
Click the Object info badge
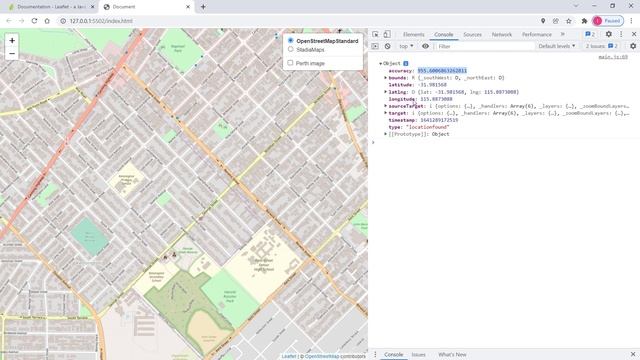point(406,64)
